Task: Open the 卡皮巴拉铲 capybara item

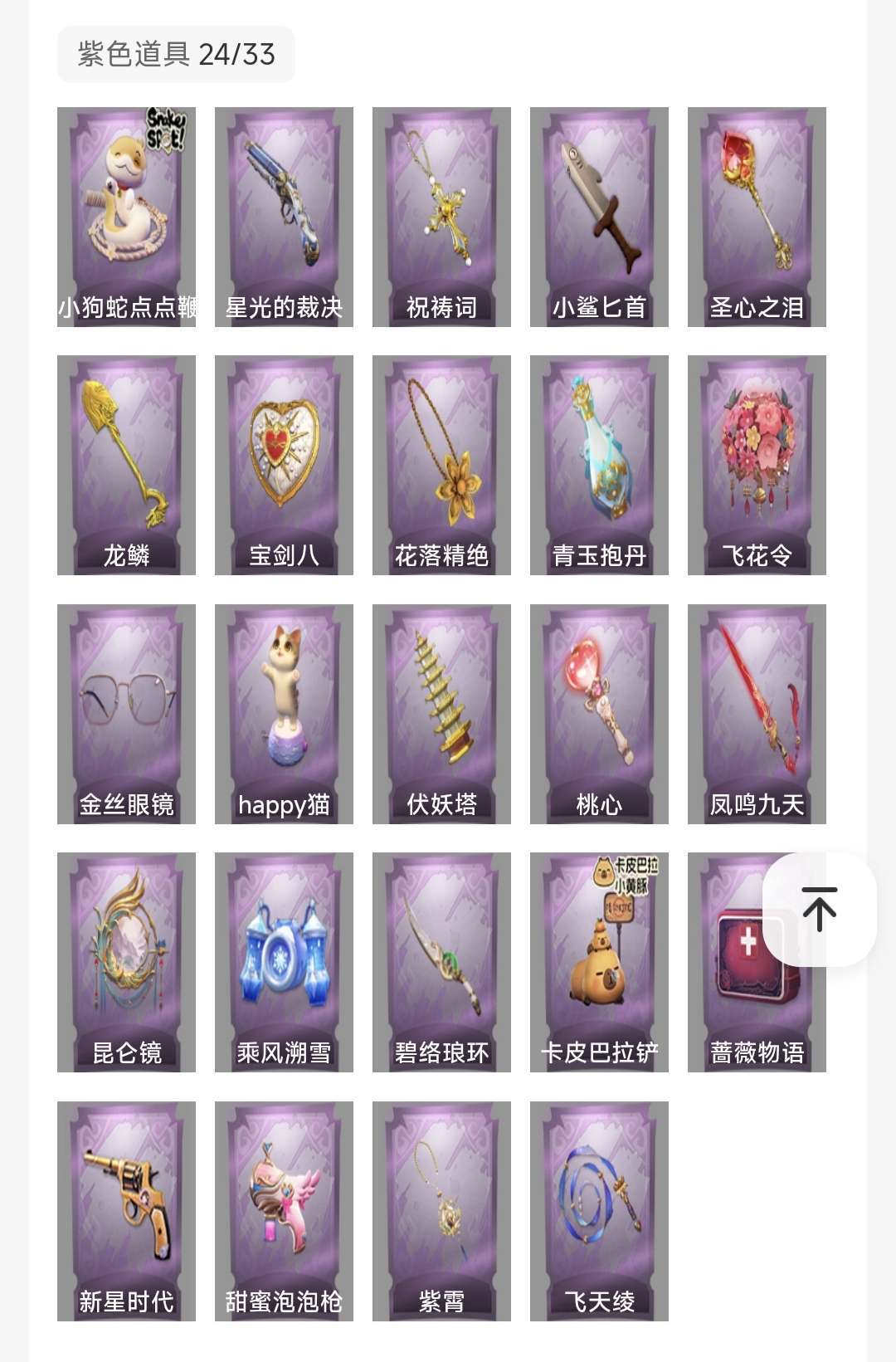Action: [599, 962]
